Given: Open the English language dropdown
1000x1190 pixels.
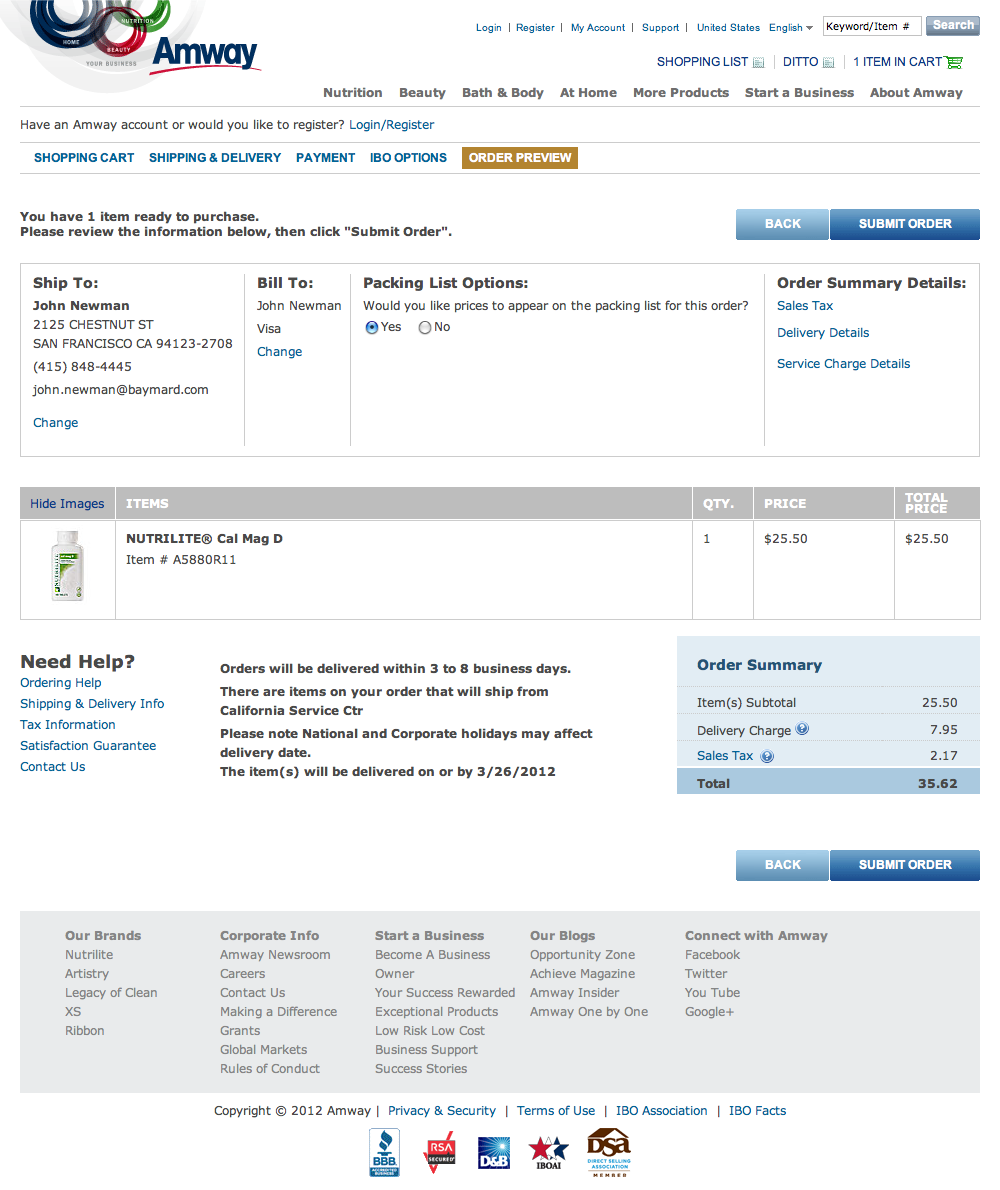Looking at the screenshot, I should (x=790, y=27).
